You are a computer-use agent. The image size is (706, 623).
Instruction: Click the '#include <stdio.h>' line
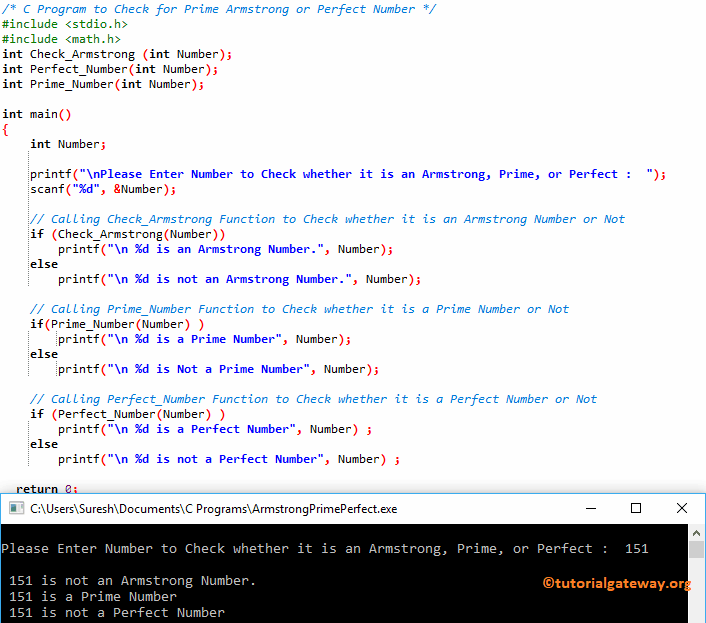pos(65,24)
